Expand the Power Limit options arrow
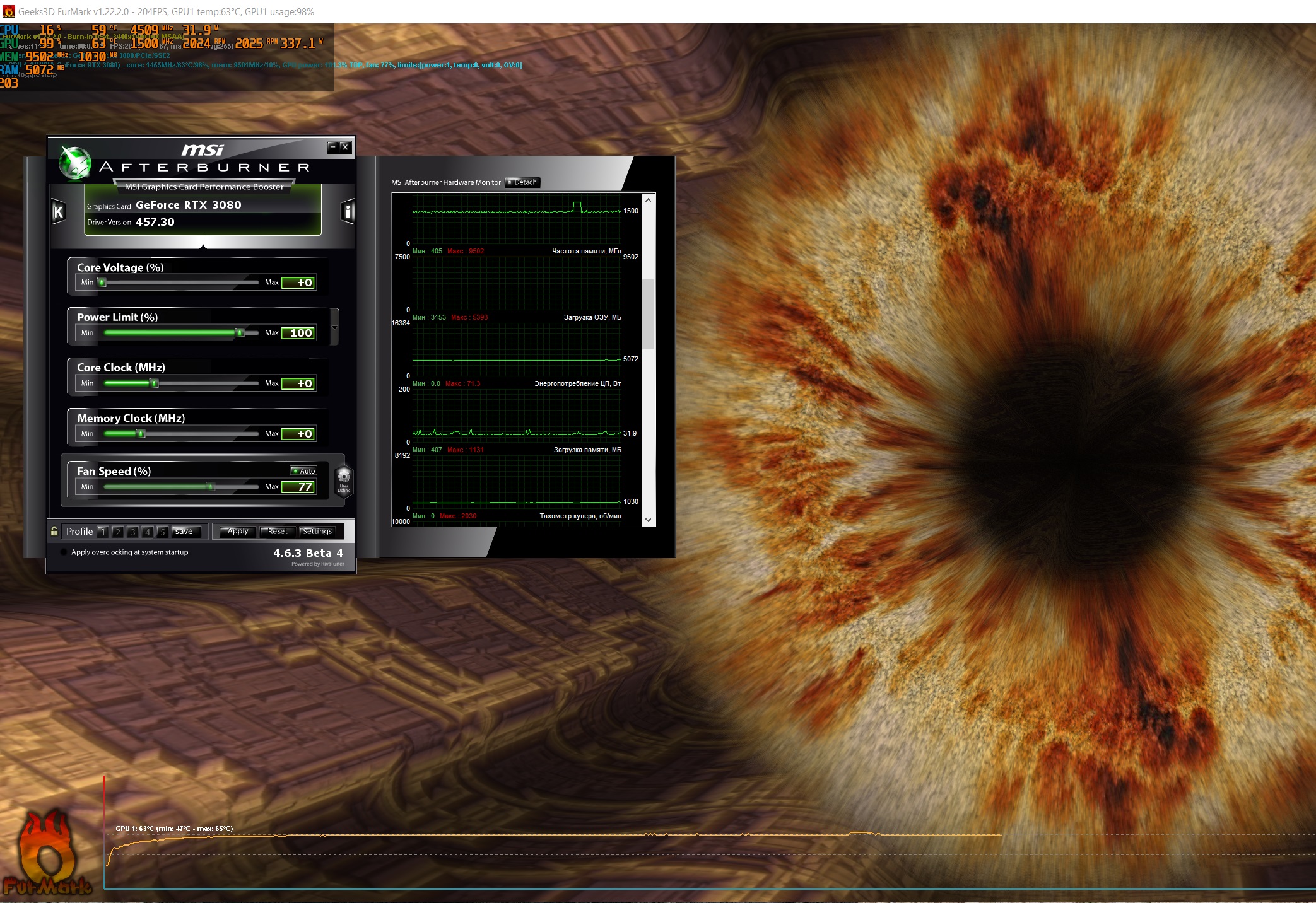Viewport: 1316px width, 903px height. [x=334, y=327]
